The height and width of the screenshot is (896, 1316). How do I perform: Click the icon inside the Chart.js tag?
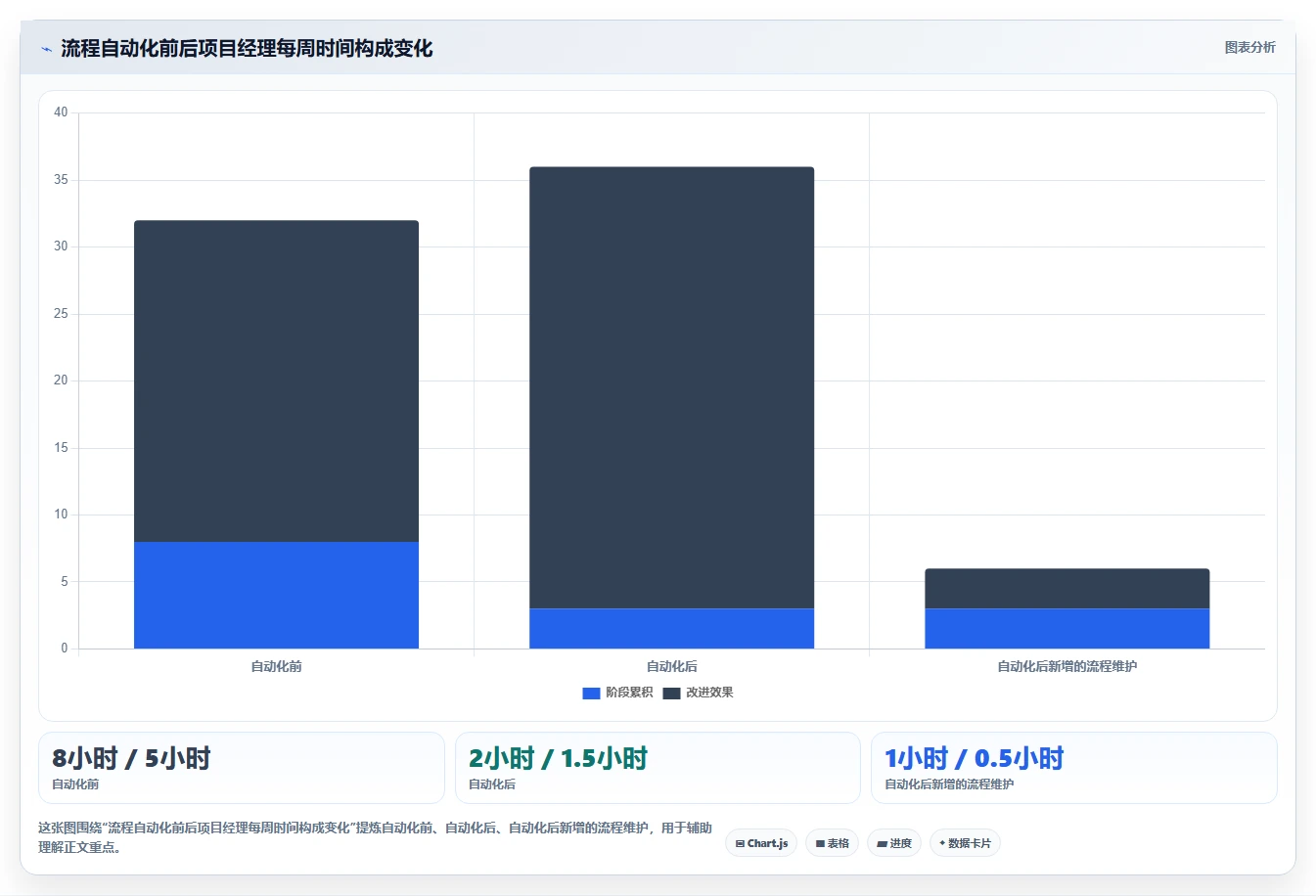click(x=740, y=843)
